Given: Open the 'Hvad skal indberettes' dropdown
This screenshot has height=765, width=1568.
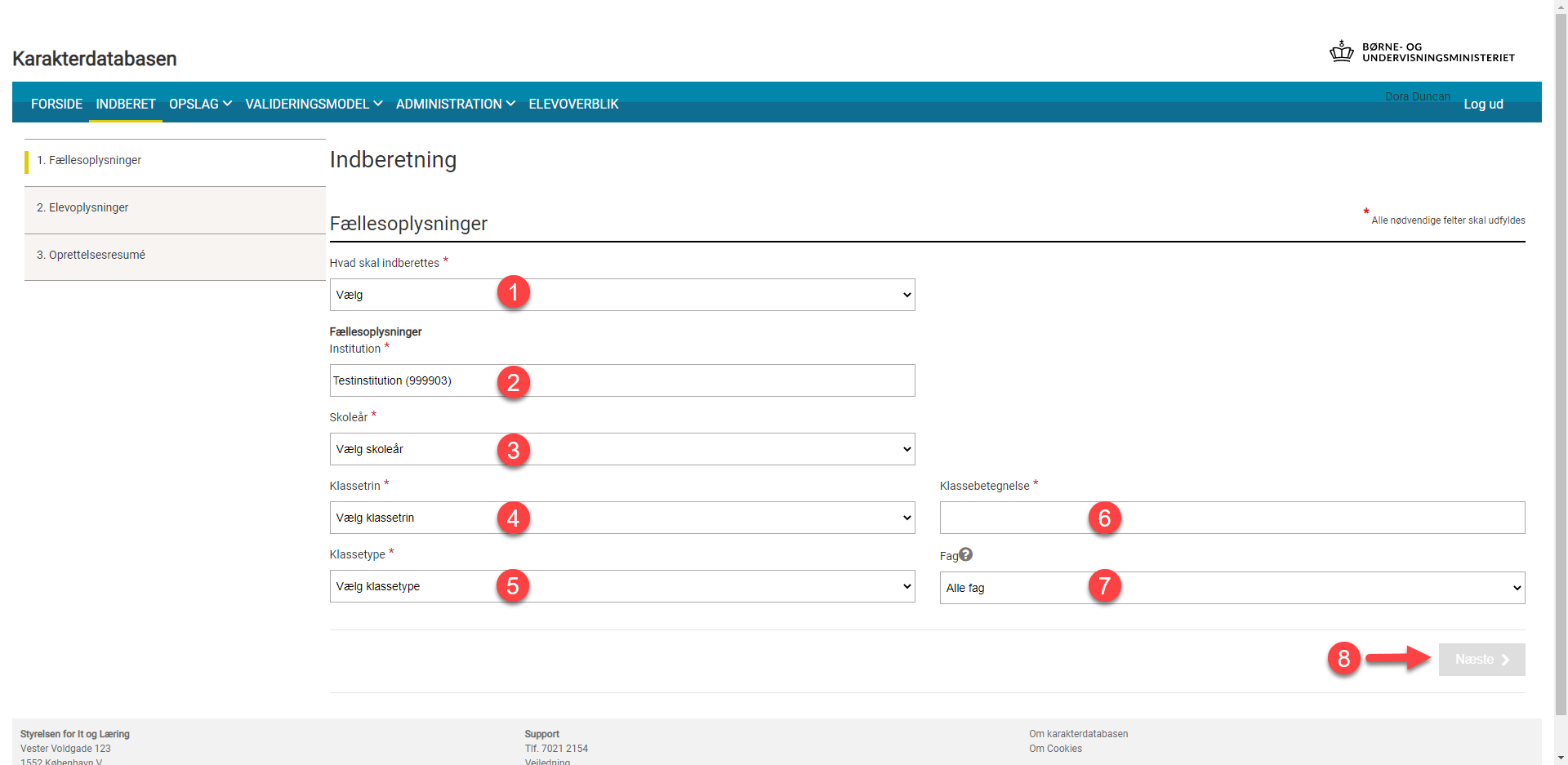Looking at the screenshot, I should coord(622,295).
